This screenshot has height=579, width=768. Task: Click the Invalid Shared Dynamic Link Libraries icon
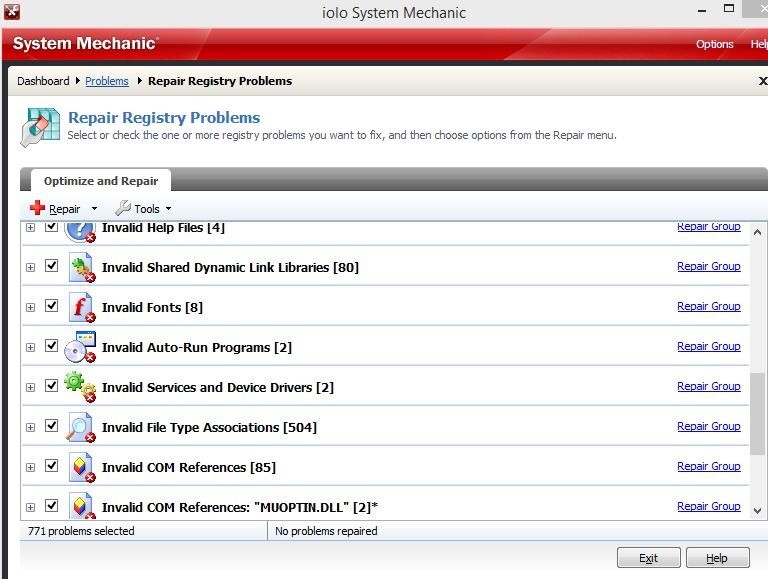point(81,267)
